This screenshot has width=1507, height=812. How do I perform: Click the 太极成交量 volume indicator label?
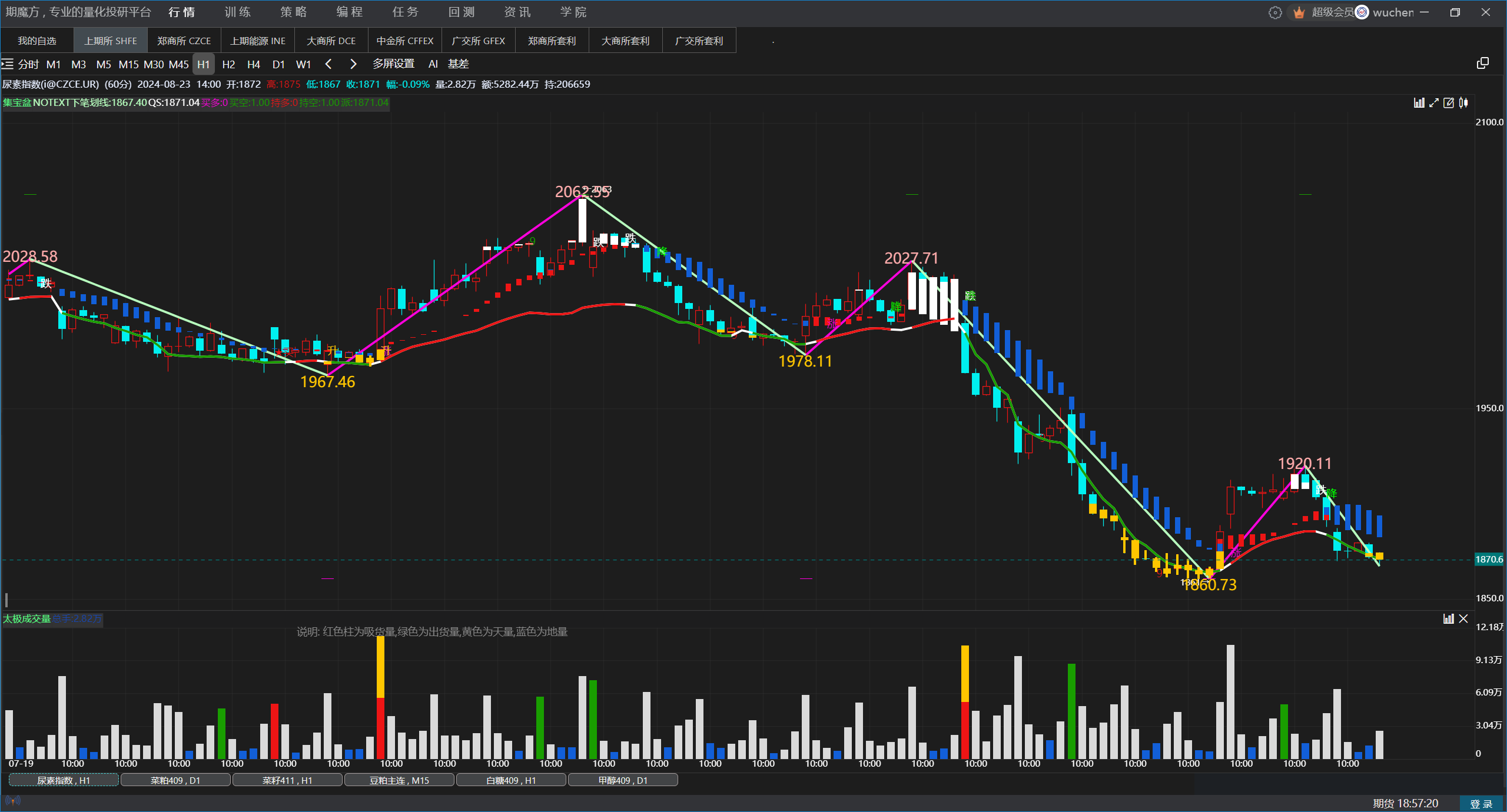coord(26,619)
